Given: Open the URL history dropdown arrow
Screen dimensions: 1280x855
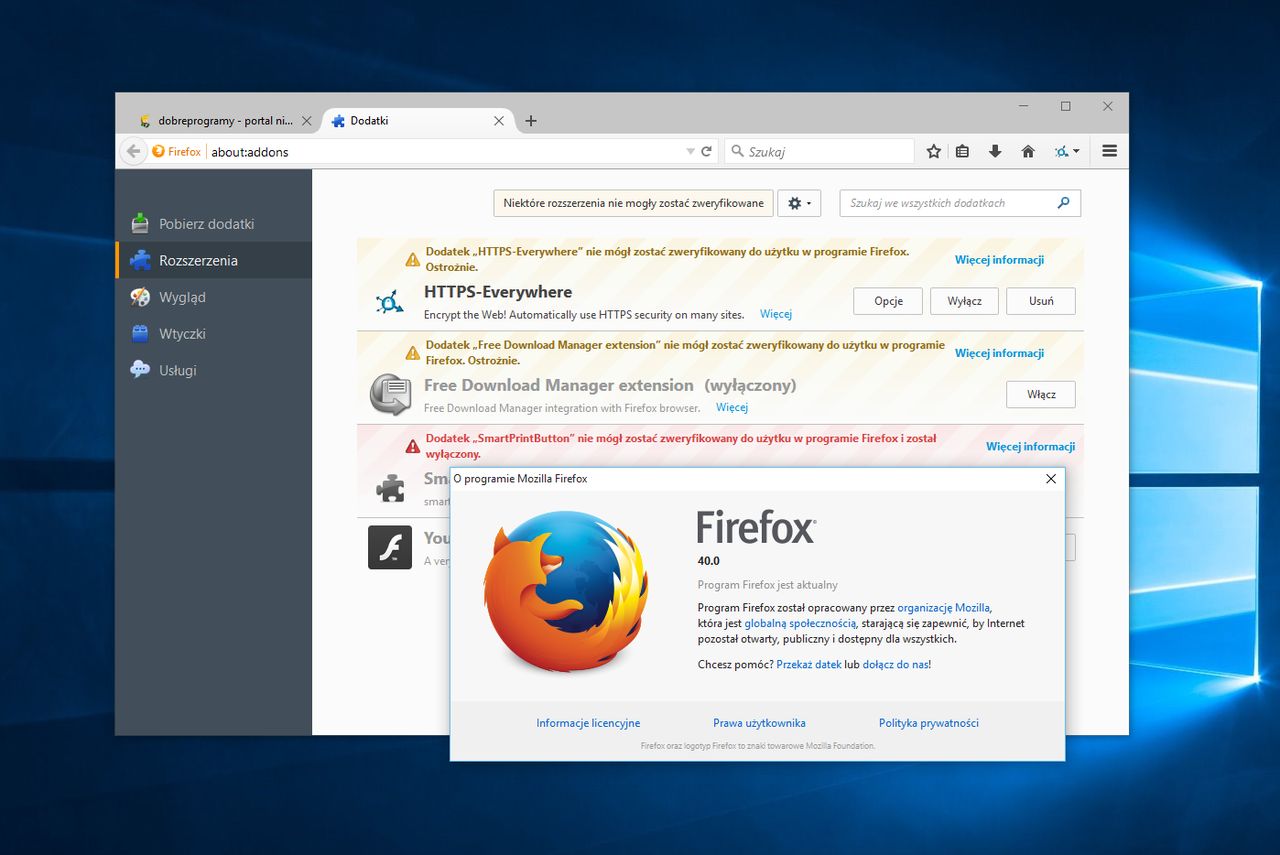Looking at the screenshot, I should click(x=690, y=152).
